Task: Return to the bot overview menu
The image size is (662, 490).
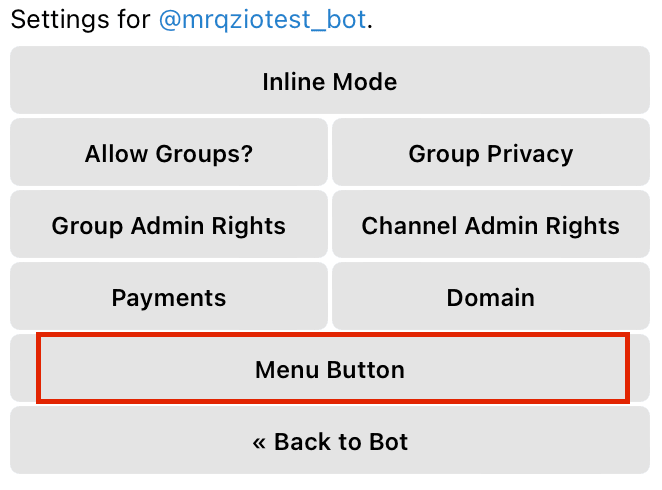Action: (330, 440)
